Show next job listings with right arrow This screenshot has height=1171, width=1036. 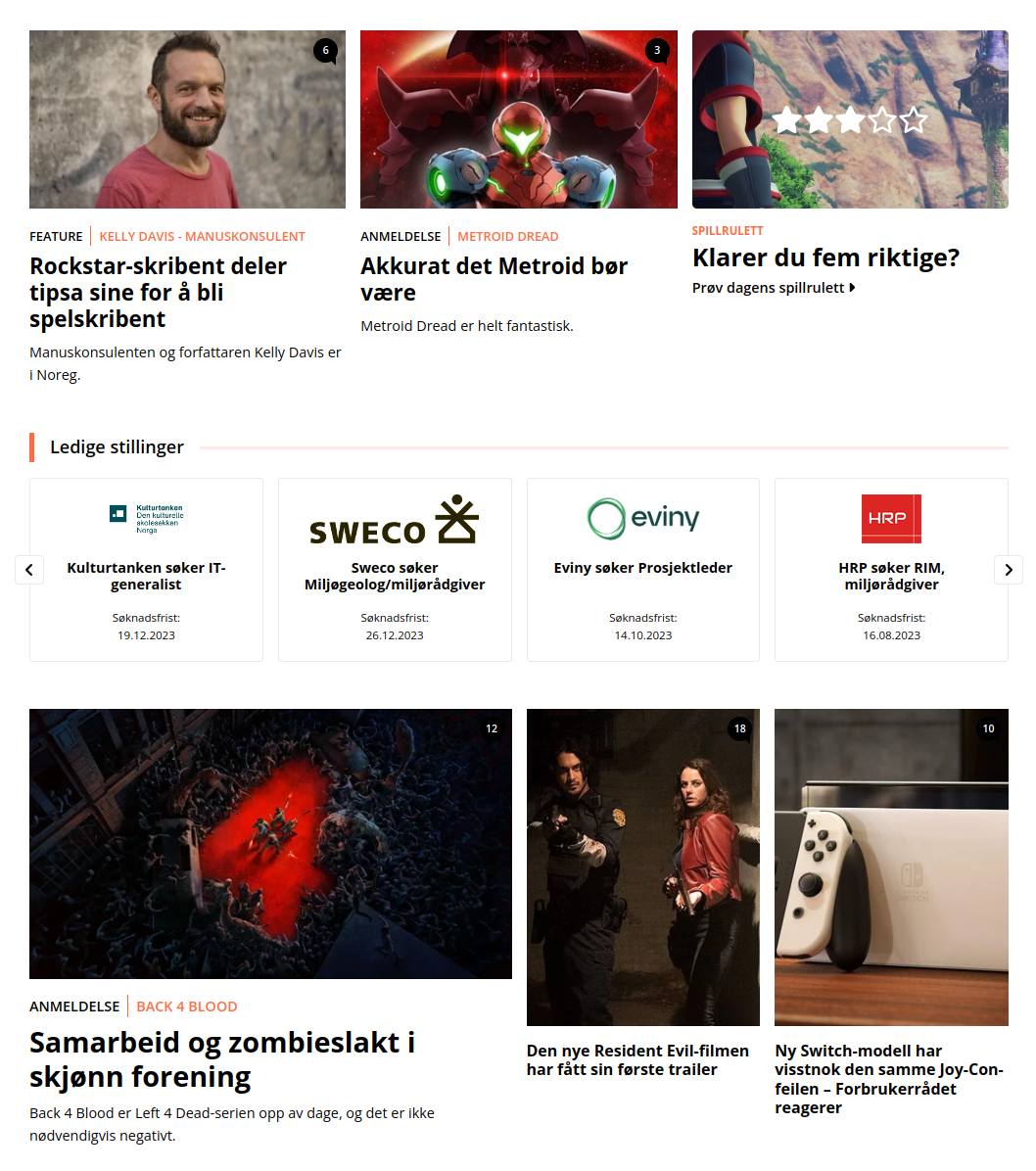click(x=1009, y=570)
